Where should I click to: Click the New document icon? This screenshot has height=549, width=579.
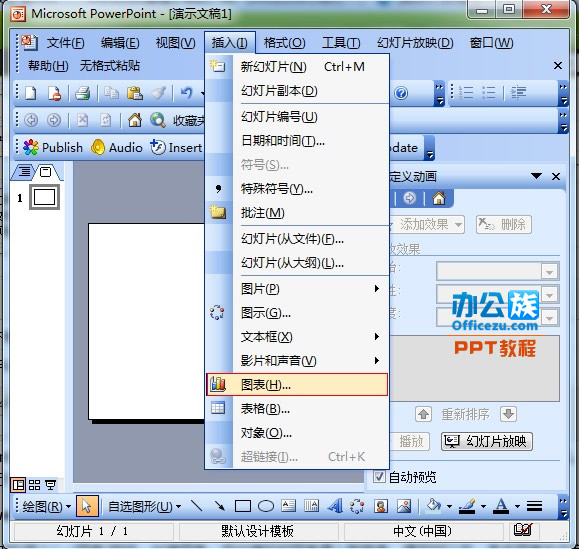point(31,93)
